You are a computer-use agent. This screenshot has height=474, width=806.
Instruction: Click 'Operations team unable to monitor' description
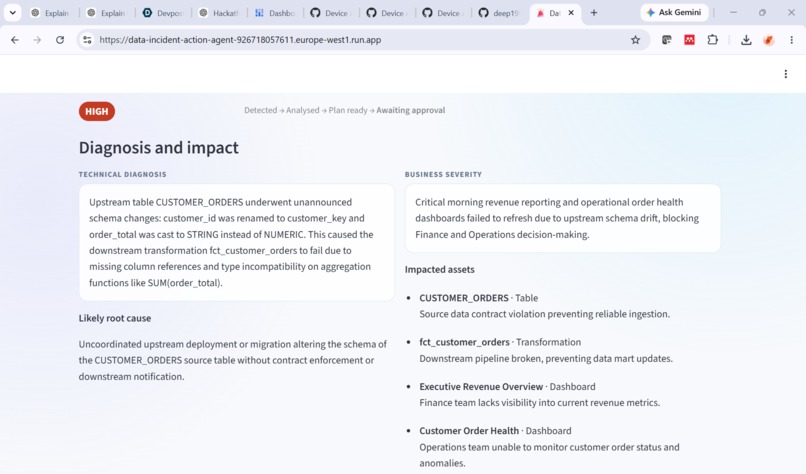coord(549,455)
